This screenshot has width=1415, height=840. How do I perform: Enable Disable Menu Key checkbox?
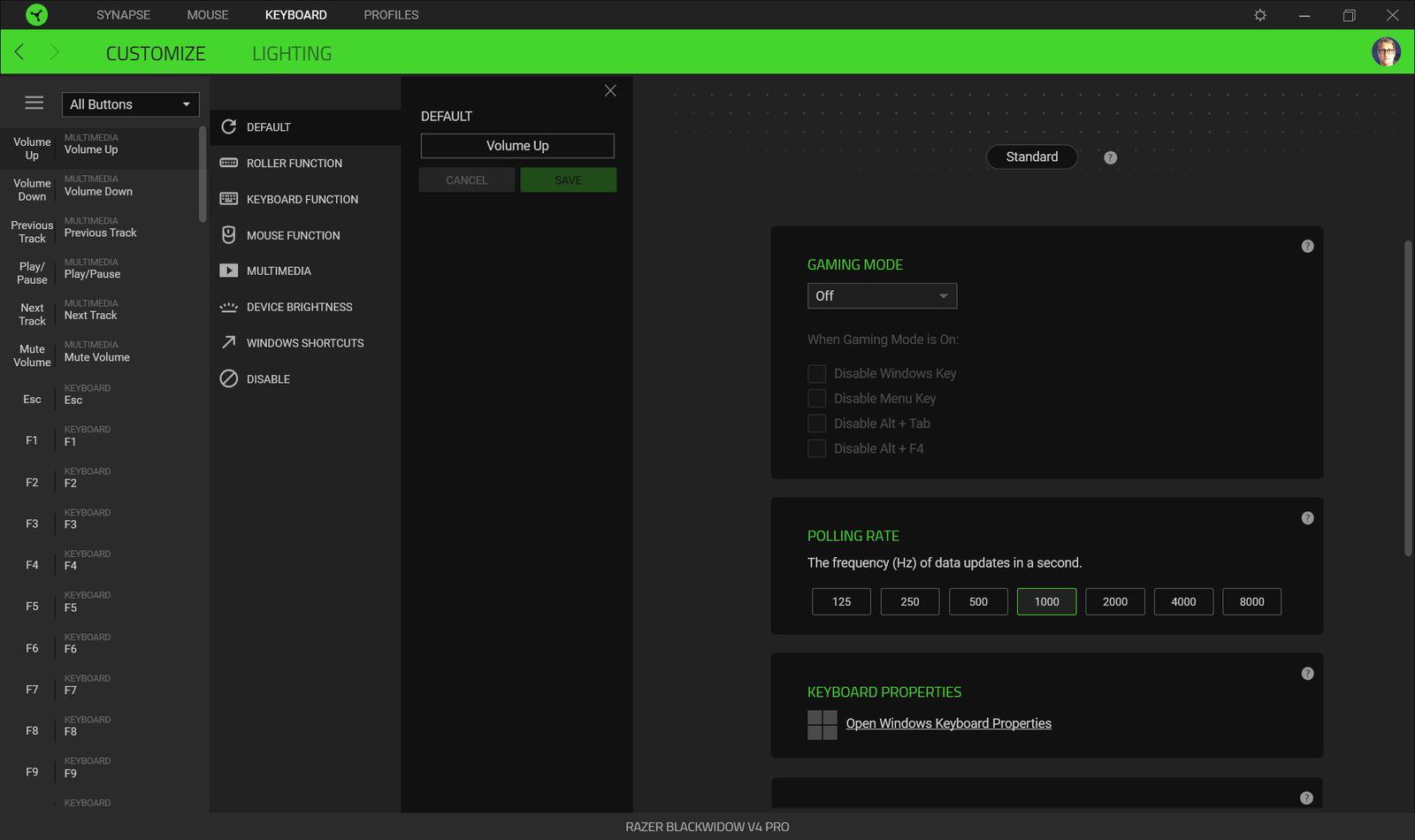point(816,398)
